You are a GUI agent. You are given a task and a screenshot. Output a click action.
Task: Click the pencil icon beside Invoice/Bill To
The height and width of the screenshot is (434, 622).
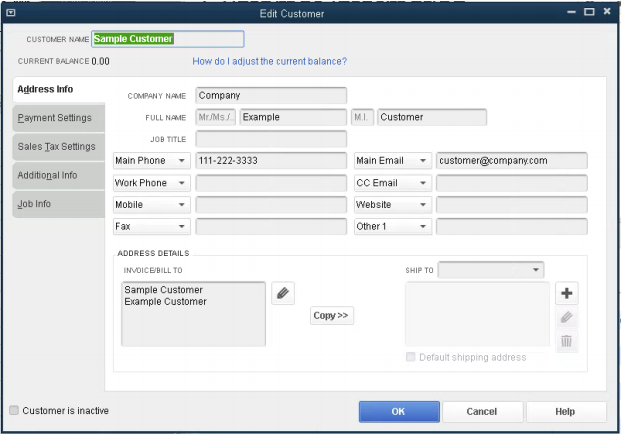[283, 293]
